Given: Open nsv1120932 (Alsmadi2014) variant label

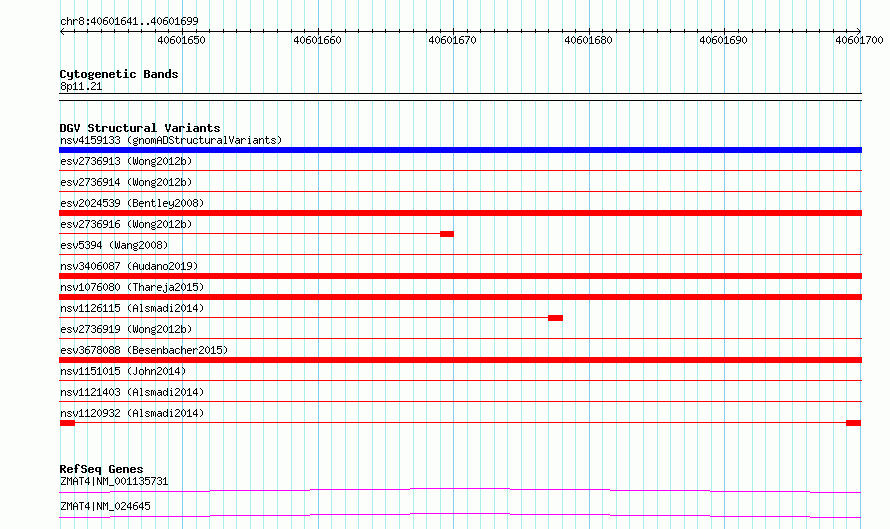Looking at the screenshot, I should coord(132,413).
